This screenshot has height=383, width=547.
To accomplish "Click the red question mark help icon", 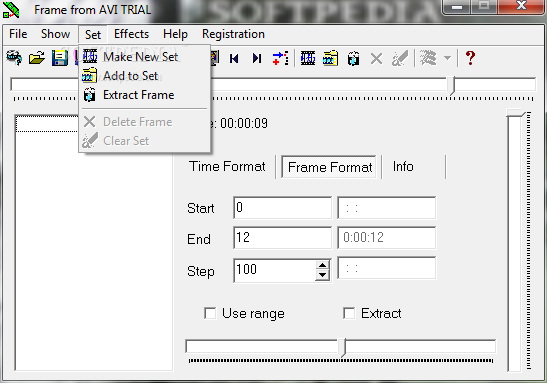I will coord(470,58).
